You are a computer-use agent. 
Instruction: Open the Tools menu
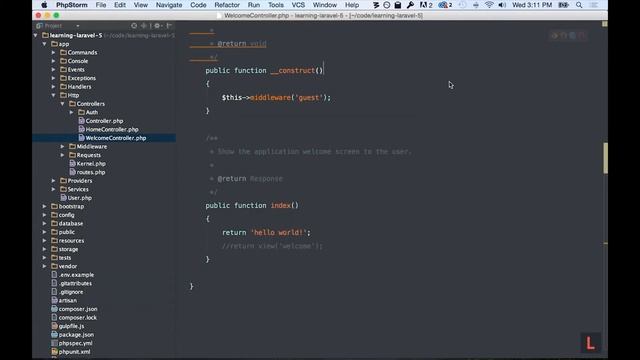[x=276, y=5]
